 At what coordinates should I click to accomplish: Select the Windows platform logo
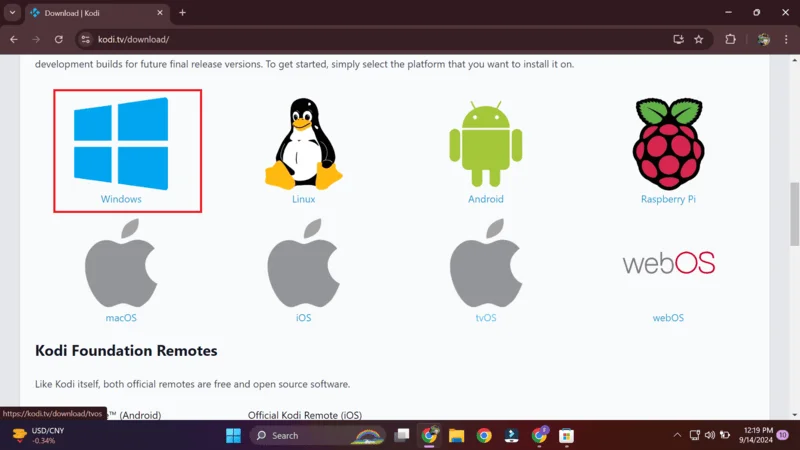point(121,144)
